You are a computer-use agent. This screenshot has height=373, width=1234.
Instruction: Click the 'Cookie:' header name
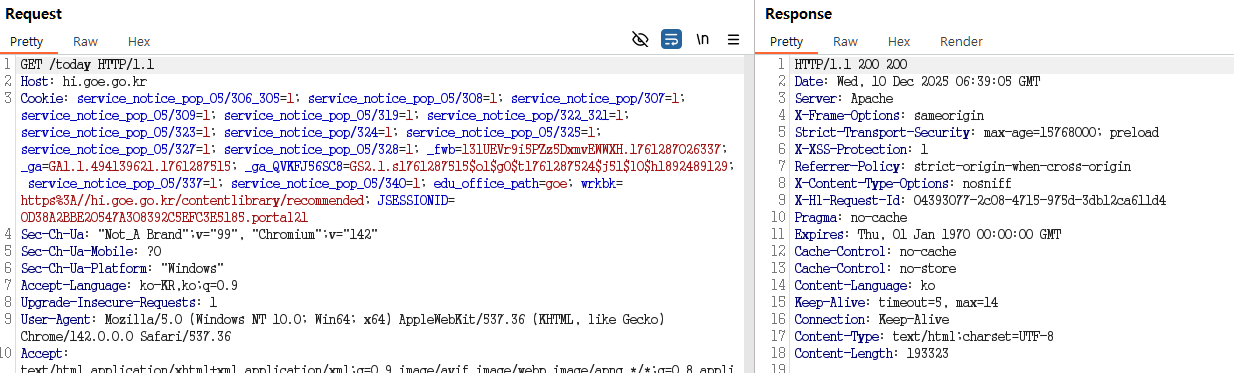(x=45, y=99)
